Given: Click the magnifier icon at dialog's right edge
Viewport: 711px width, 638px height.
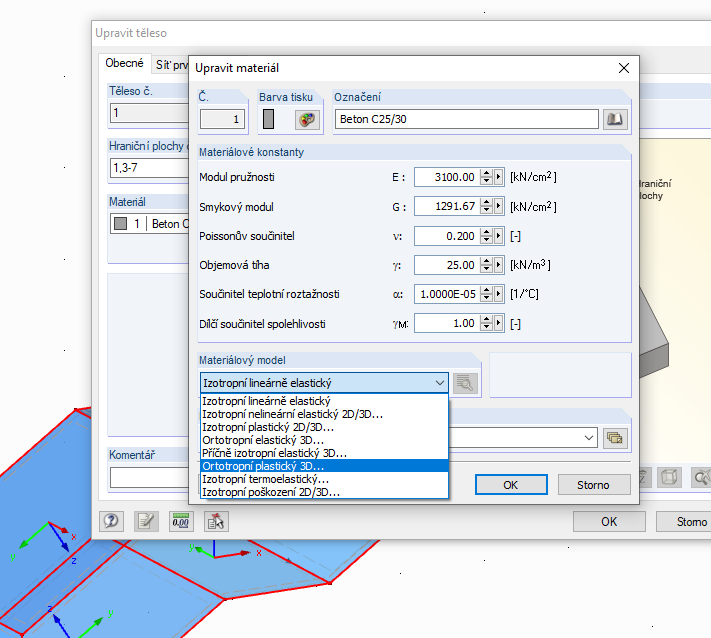Looking at the screenshot, I should click(701, 477).
